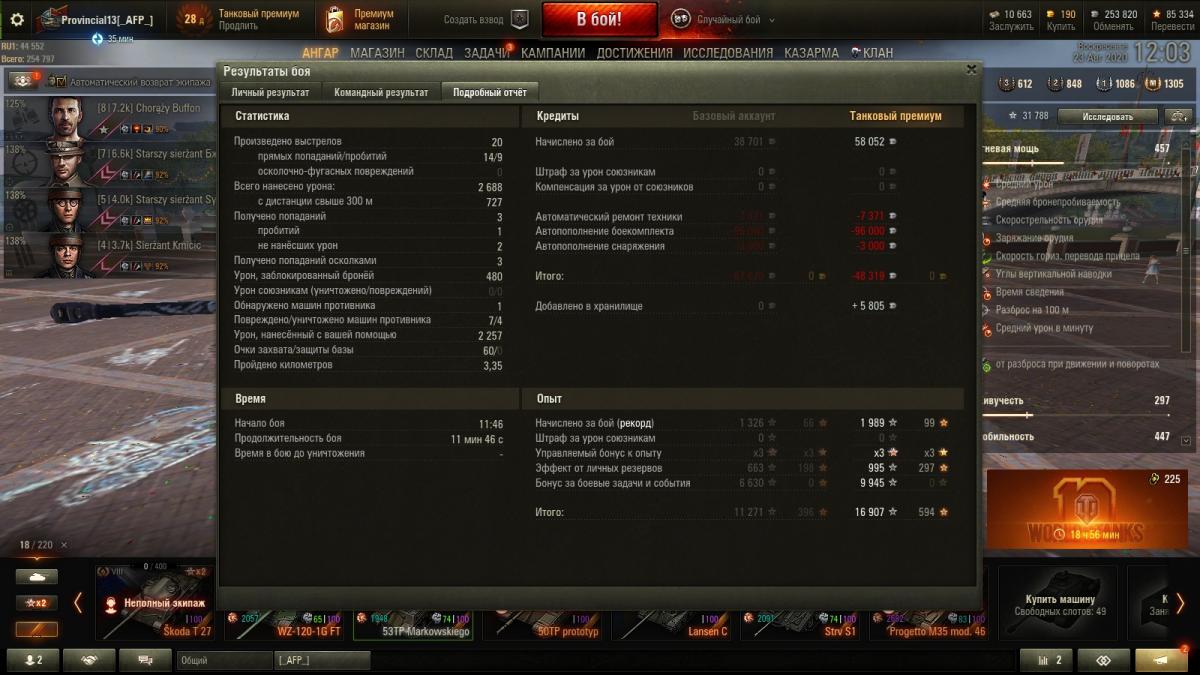This screenshot has height=675, width=1200.
Task: Select crew member Chorąży Buffon
Action: tap(112, 117)
